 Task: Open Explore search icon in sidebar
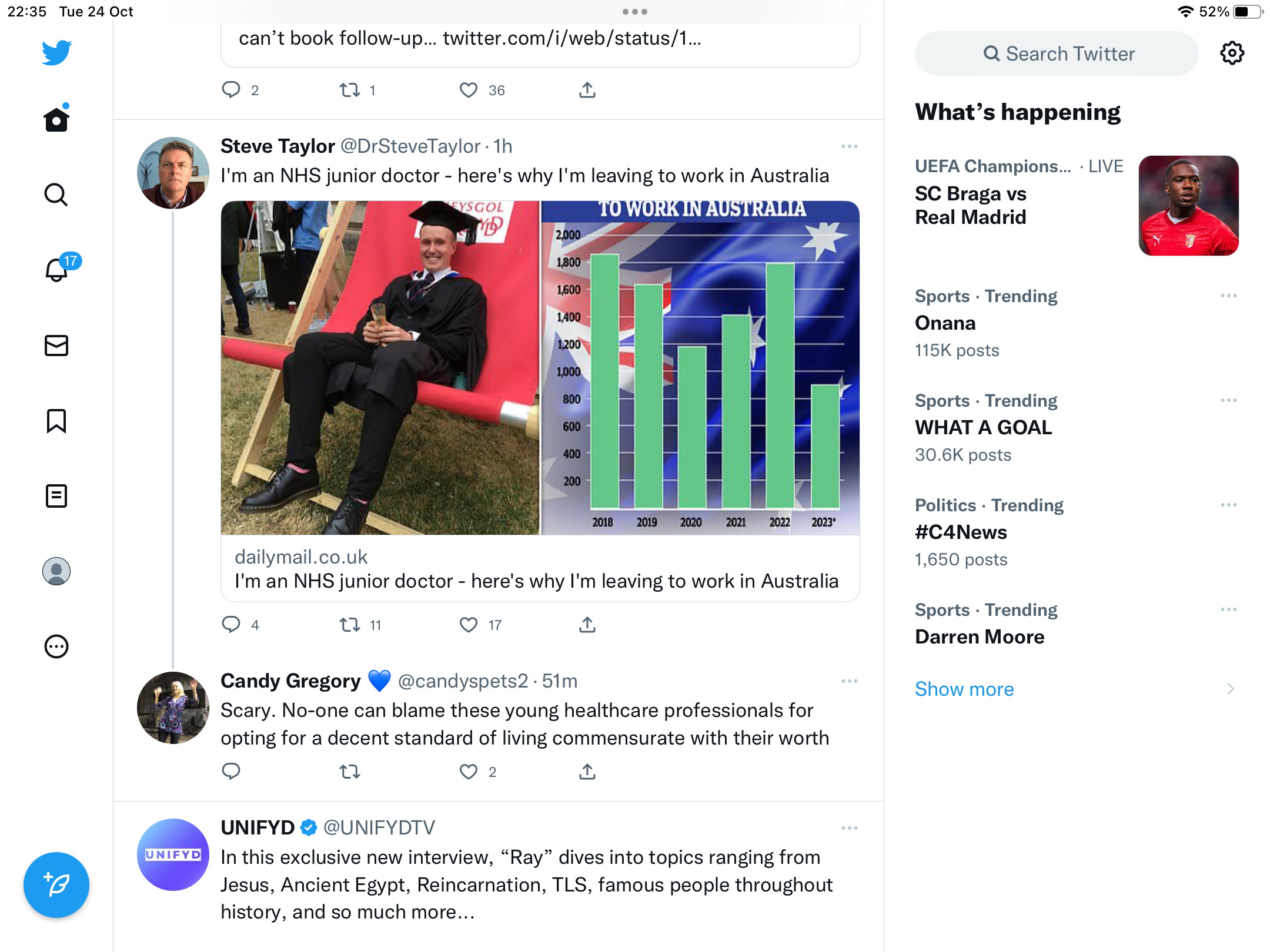56,195
